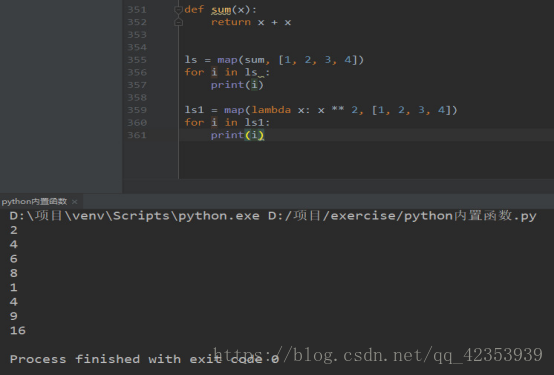Click the 'return x + x' code line
Screen dimensions: 554x375
coord(251,22)
